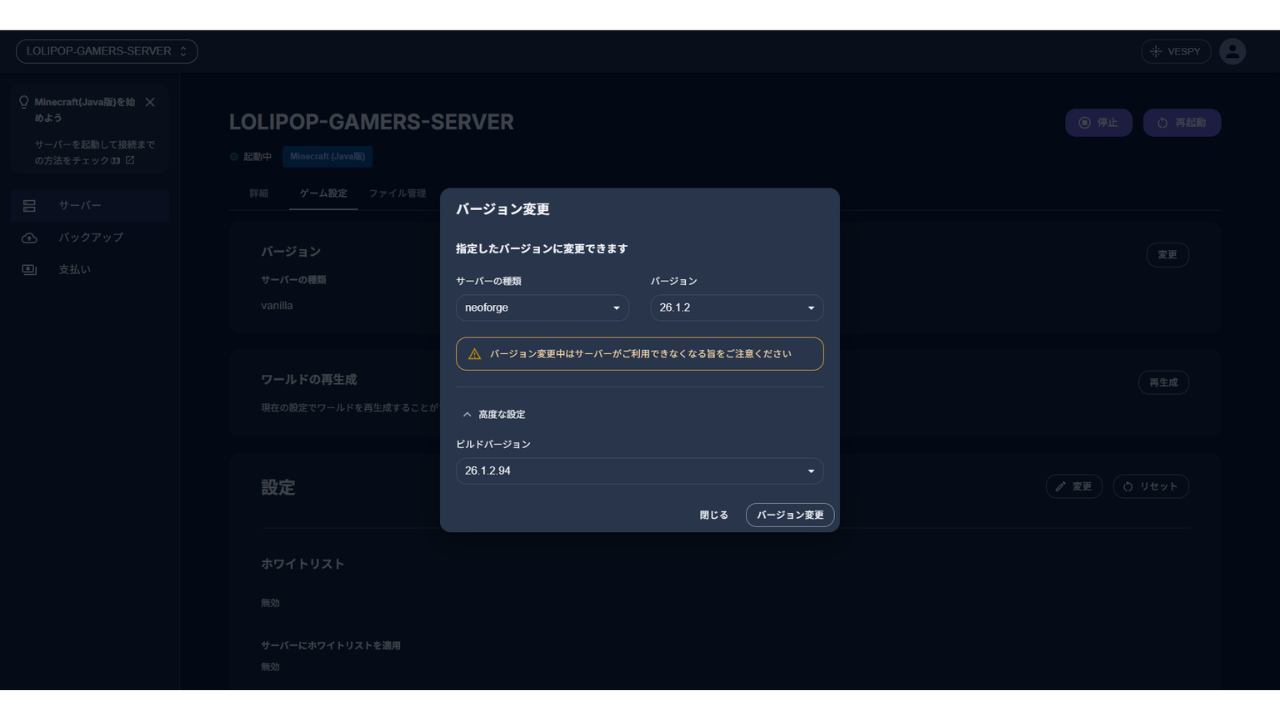Image resolution: width=1280 pixels, height=720 pixels.
Task: Open the LOLIPOP-GAMERS-SERVER selector at top left
Action: coord(107,51)
